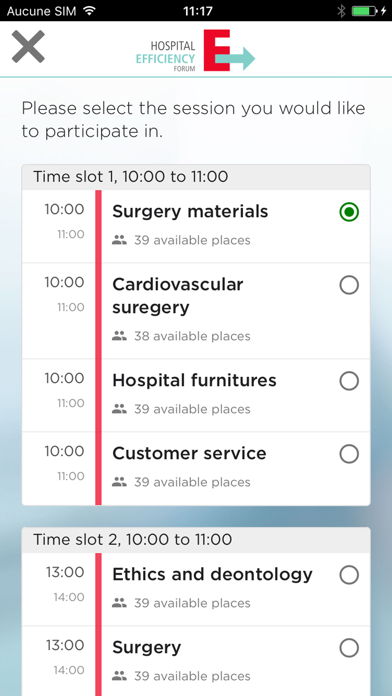This screenshot has width=392, height=696.
Task: Click people icon under Customer service
Action: (x=119, y=482)
